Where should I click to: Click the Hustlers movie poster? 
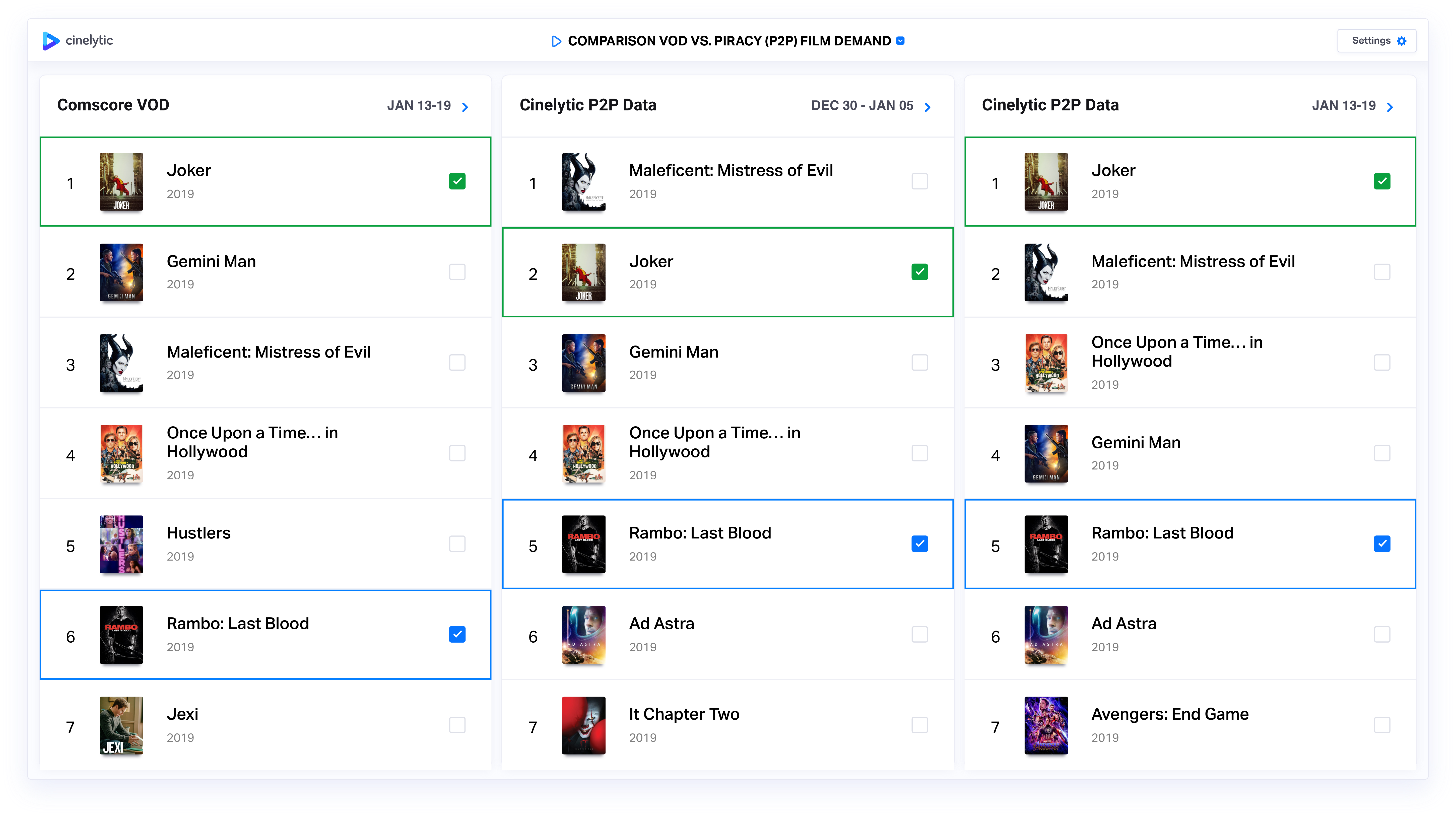tap(121, 544)
